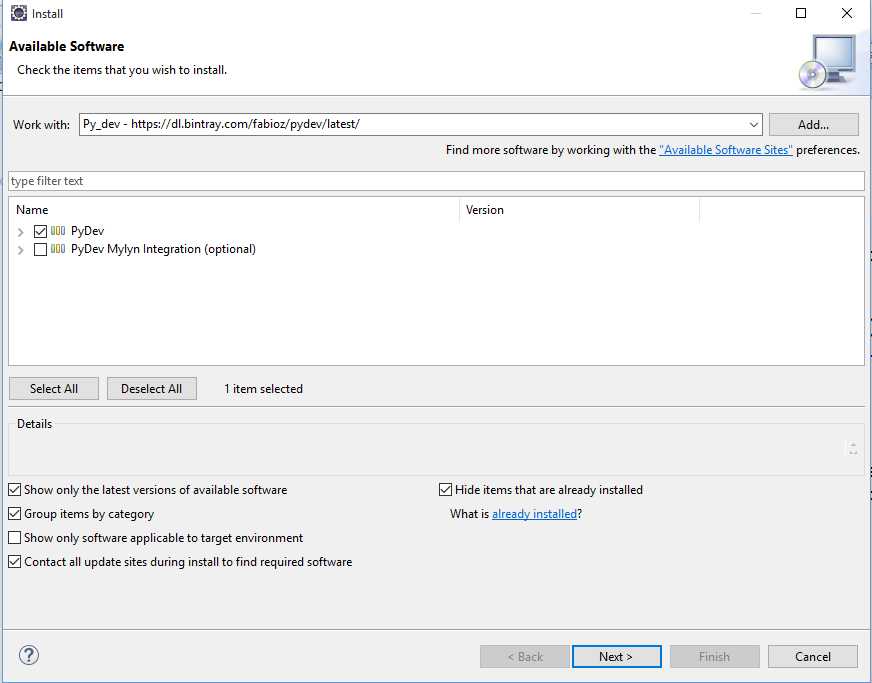Click the PyDev Mylyn Integration category icon
872x683 pixels.
(x=58, y=249)
